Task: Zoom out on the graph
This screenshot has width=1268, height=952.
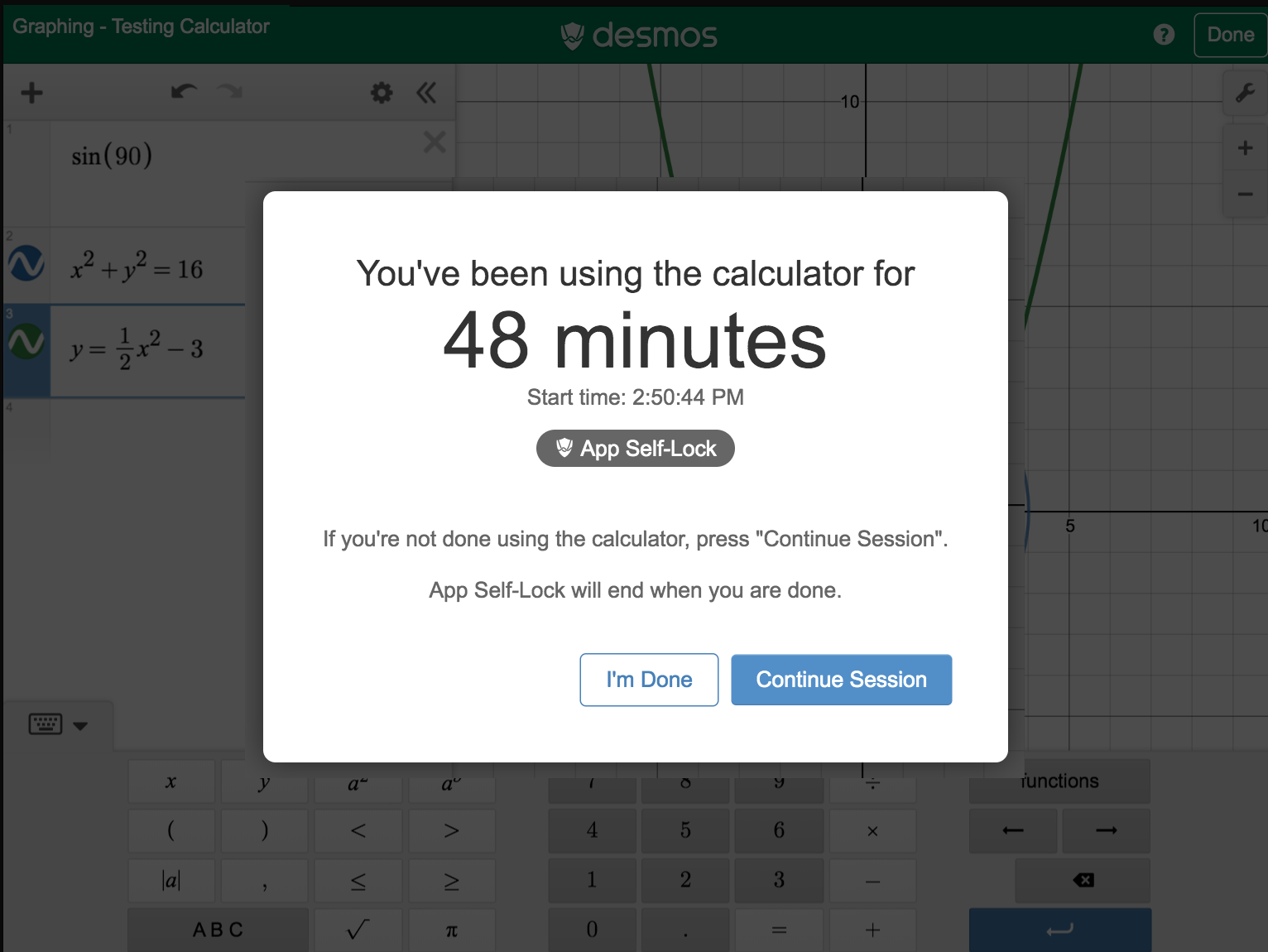Action: 1245,195
